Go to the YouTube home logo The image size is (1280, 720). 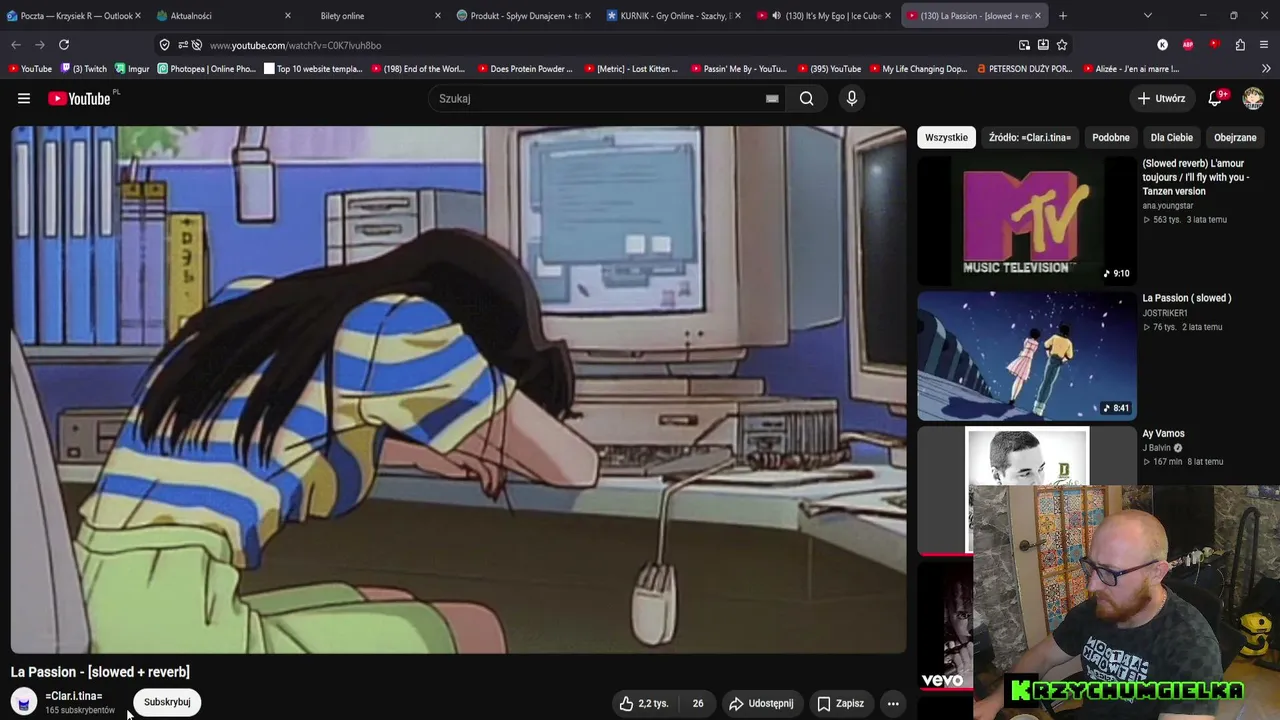point(80,98)
